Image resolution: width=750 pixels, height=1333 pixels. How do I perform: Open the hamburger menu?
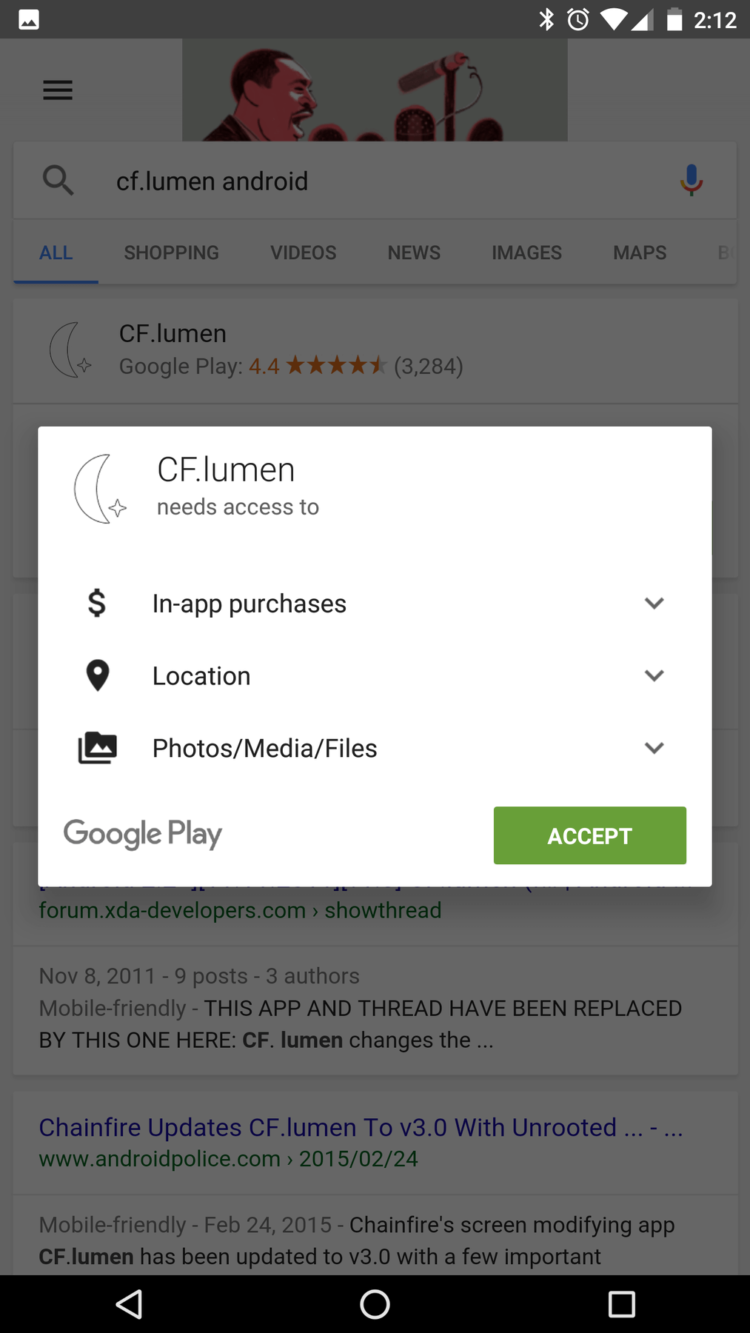58,91
